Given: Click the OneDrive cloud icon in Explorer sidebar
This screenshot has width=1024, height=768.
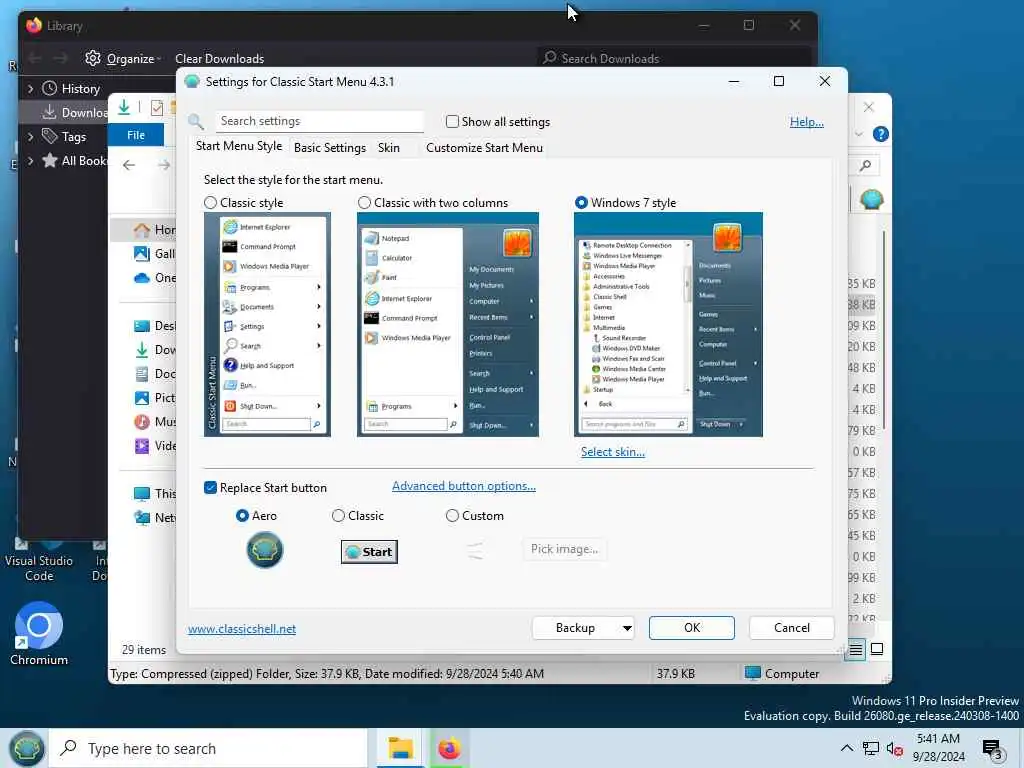Looking at the screenshot, I should tap(142, 278).
